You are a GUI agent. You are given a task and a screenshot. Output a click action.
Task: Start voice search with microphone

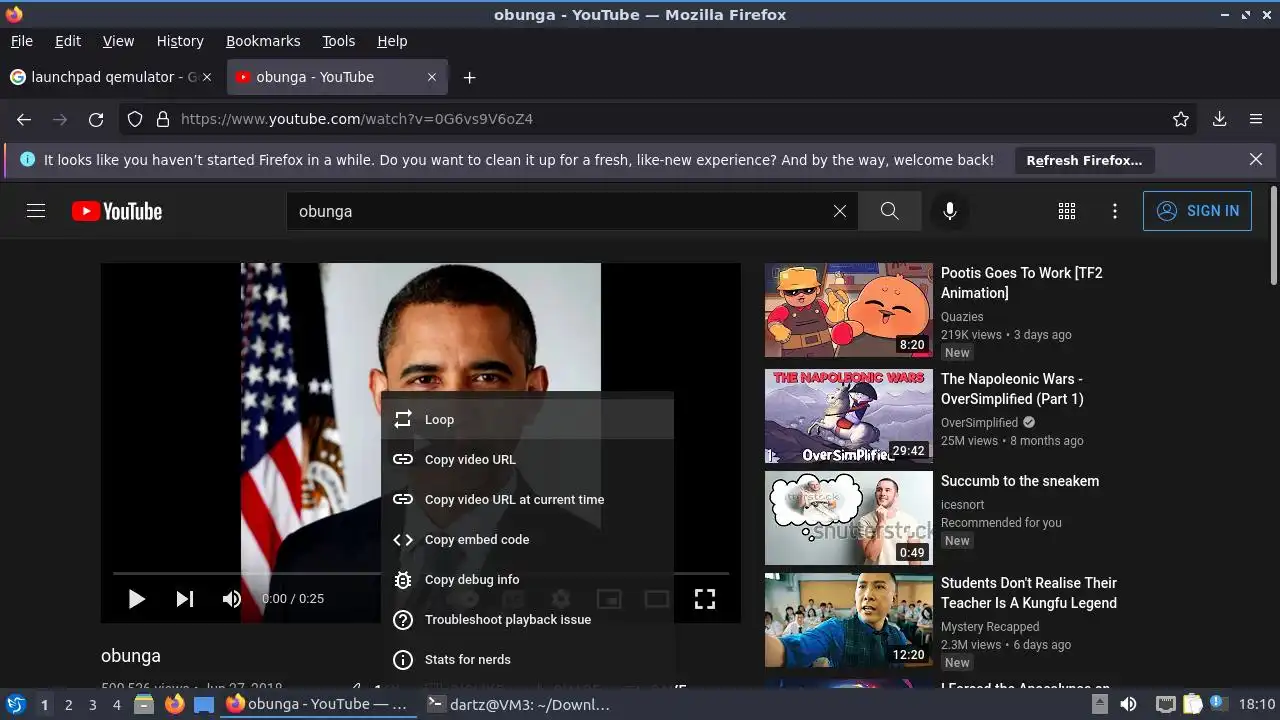950,211
